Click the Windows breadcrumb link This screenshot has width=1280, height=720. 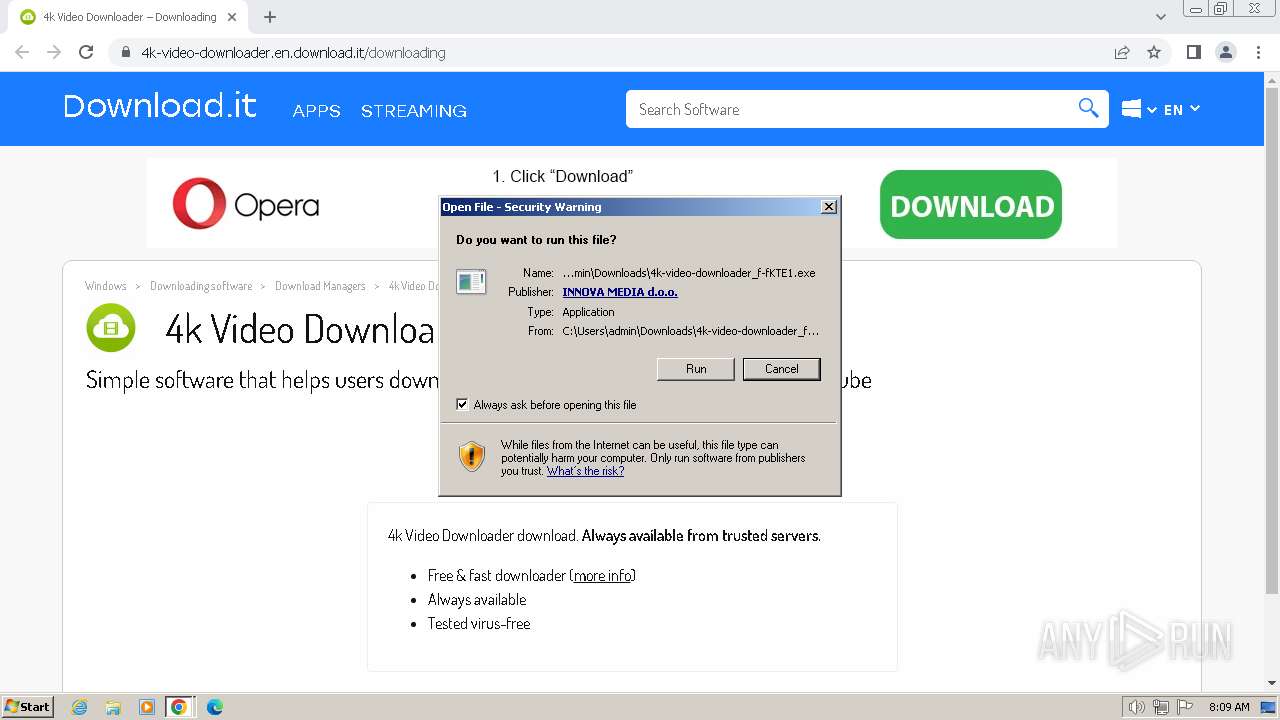pyautogui.click(x=106, y=286)
